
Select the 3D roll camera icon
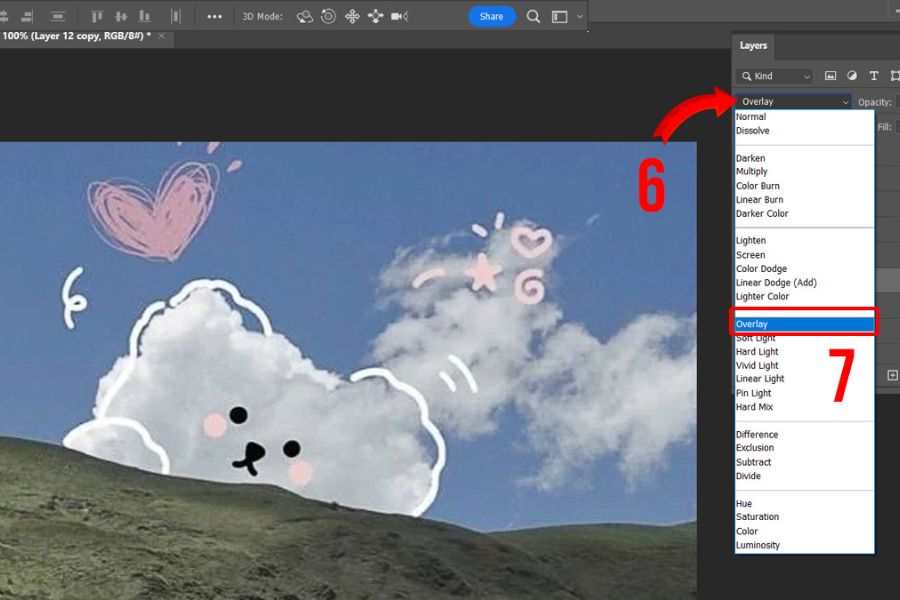pyautogui.click(x=328, y=16)
